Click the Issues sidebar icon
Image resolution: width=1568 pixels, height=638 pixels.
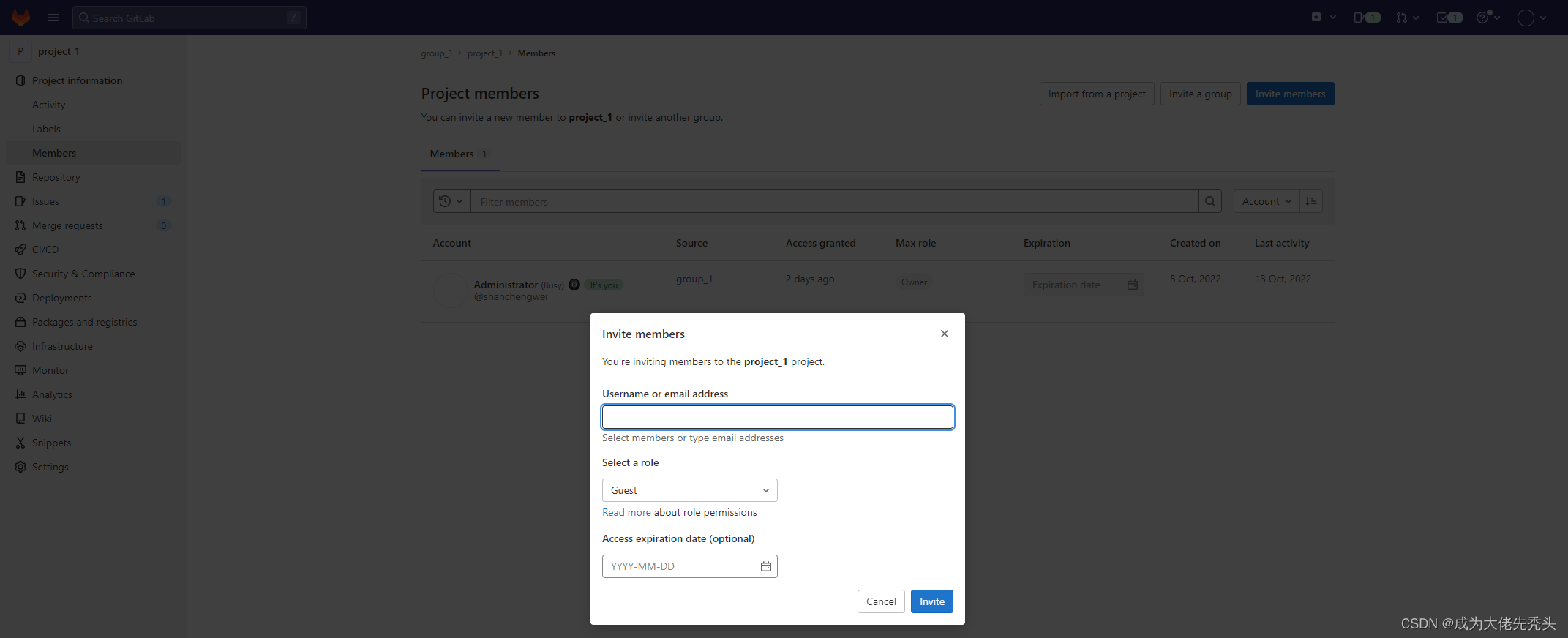pos(20,201)
